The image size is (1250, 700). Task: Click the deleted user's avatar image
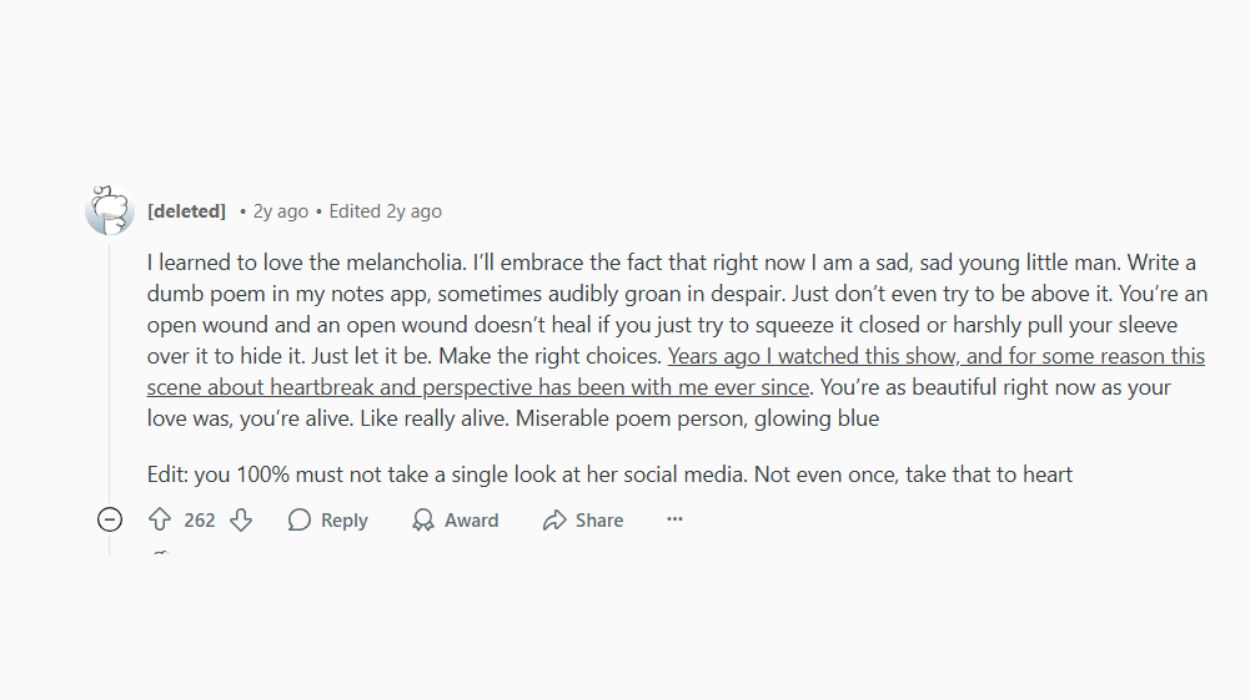pos(110,211)
